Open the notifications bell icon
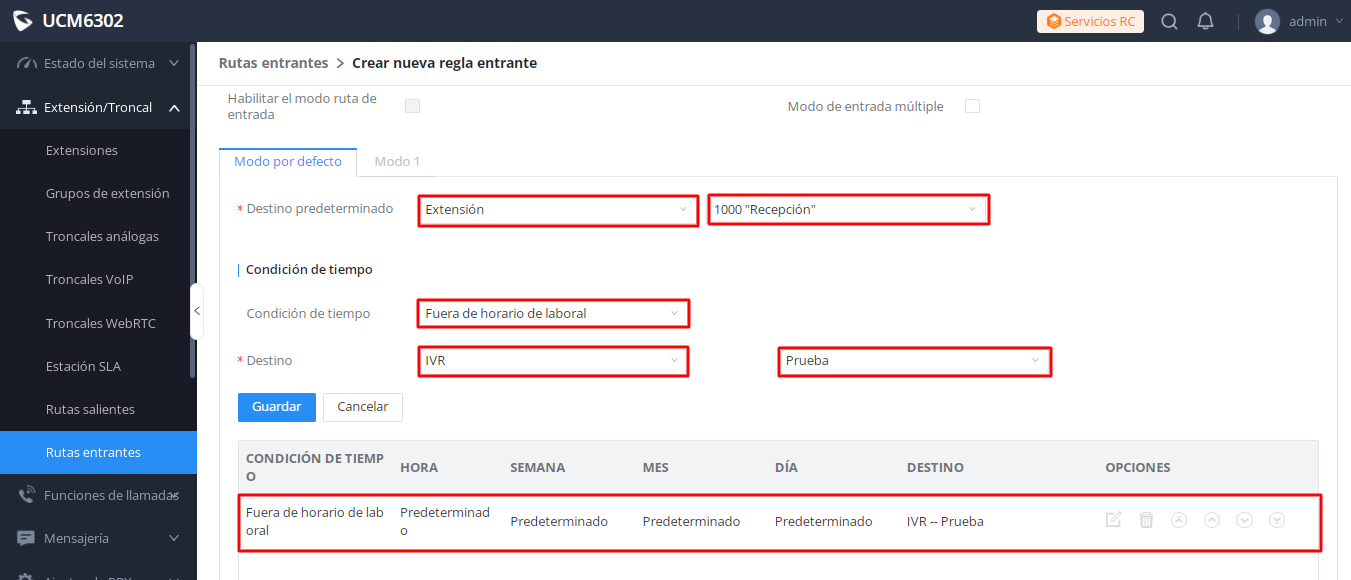This screenshot has width=1351, height=580. (x=1205, y=21)
